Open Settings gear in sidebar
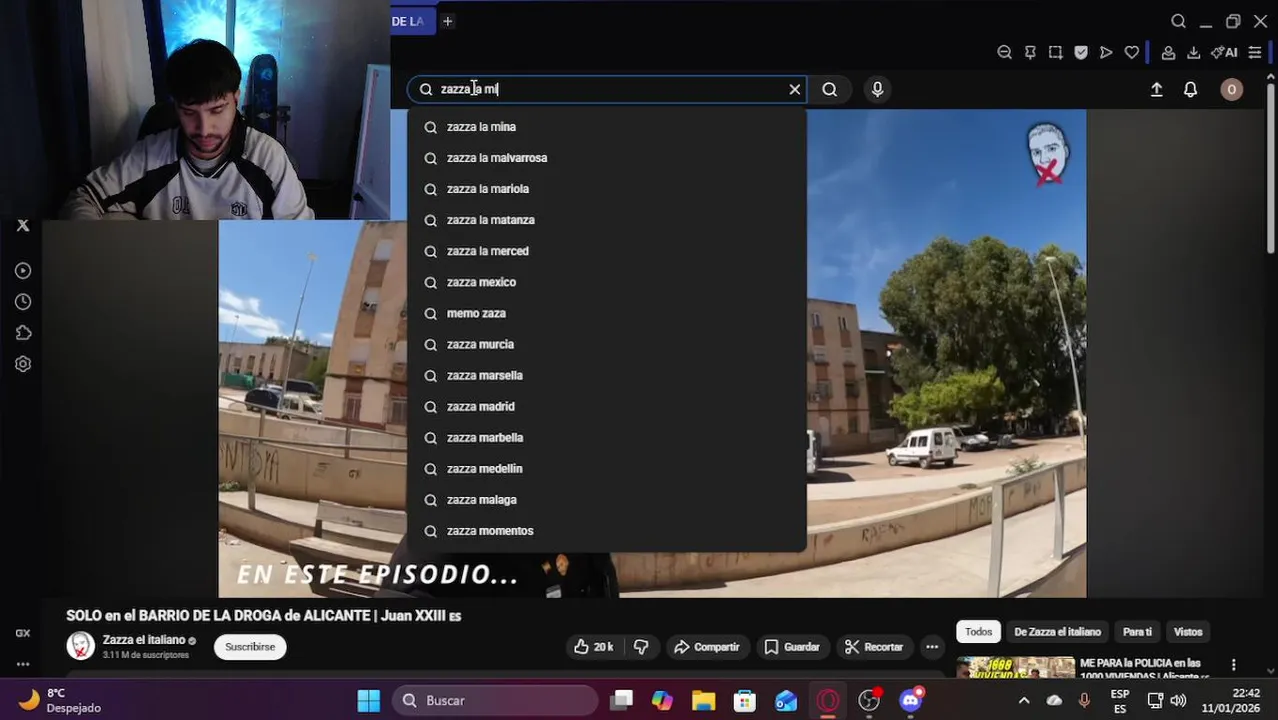The image size is (1278, 720). click(23, 364)
